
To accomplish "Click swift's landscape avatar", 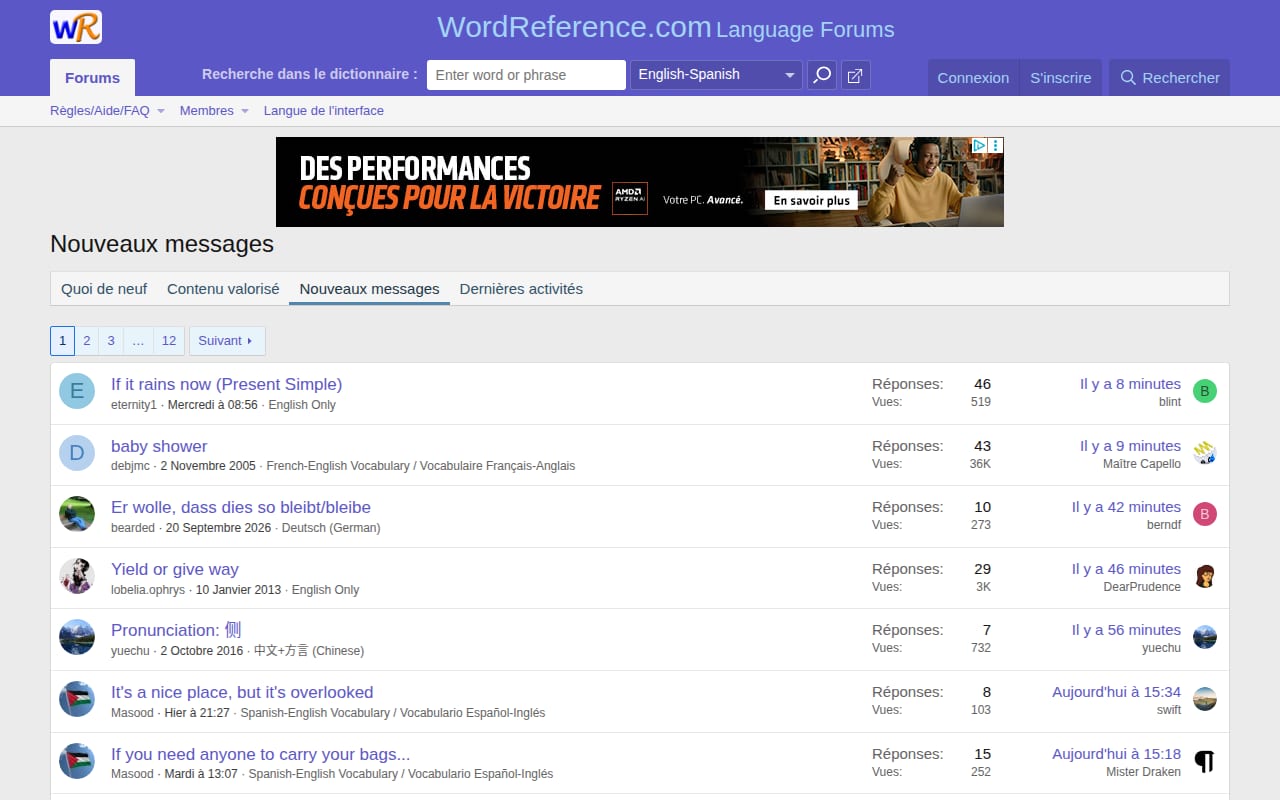I will click(x=1205, y=700).
